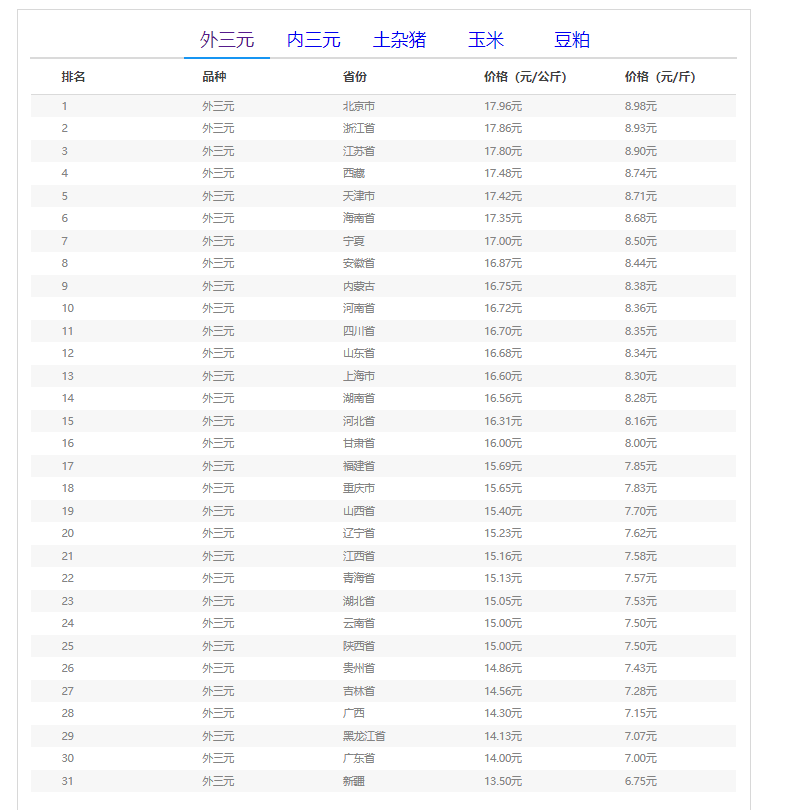Open the 豆粕 tab

[572, 40]
